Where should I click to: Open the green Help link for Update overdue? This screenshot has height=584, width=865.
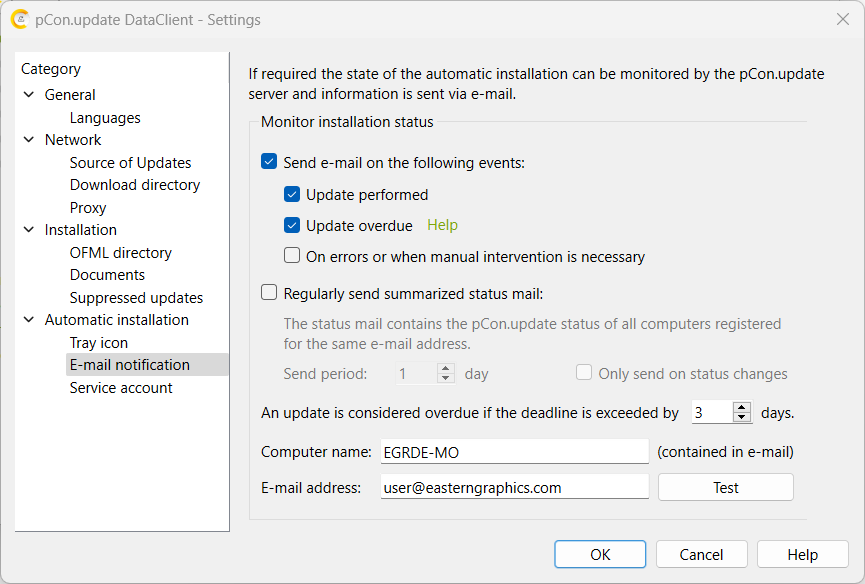[x=442, y=225]
